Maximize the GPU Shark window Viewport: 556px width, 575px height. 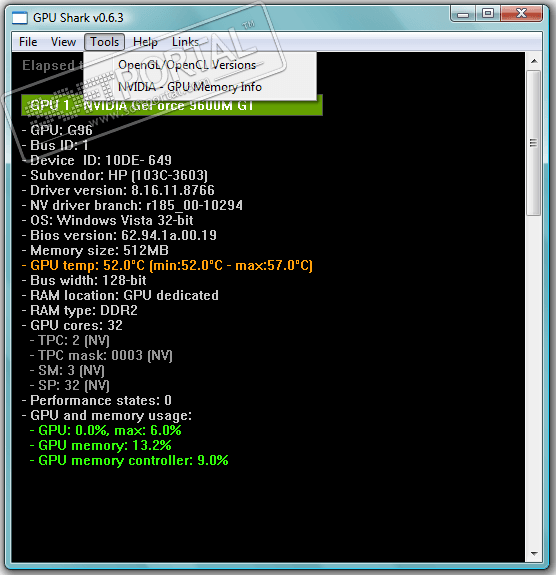coord(488,14)
